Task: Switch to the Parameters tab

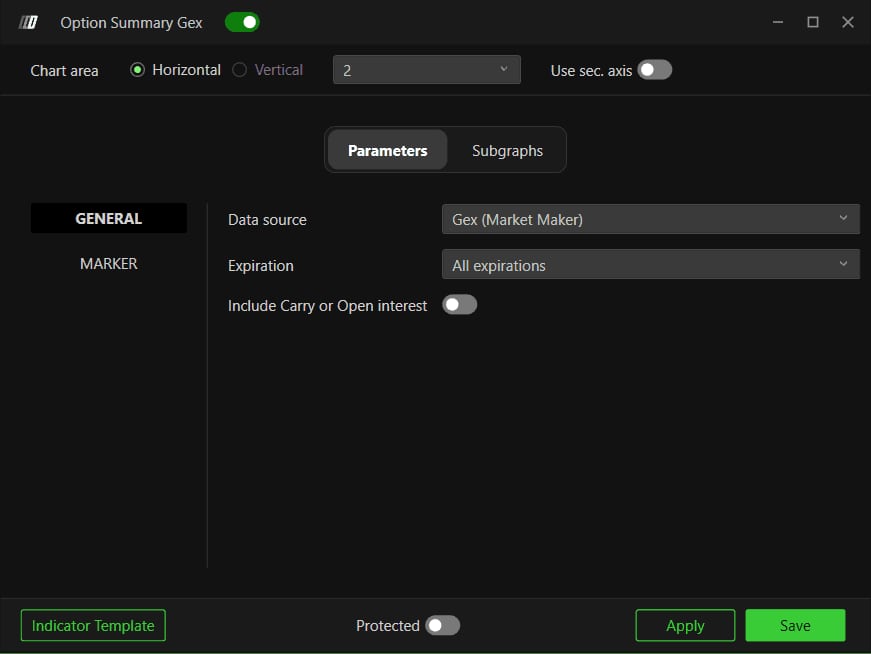Action: click(x=388, y=150)
